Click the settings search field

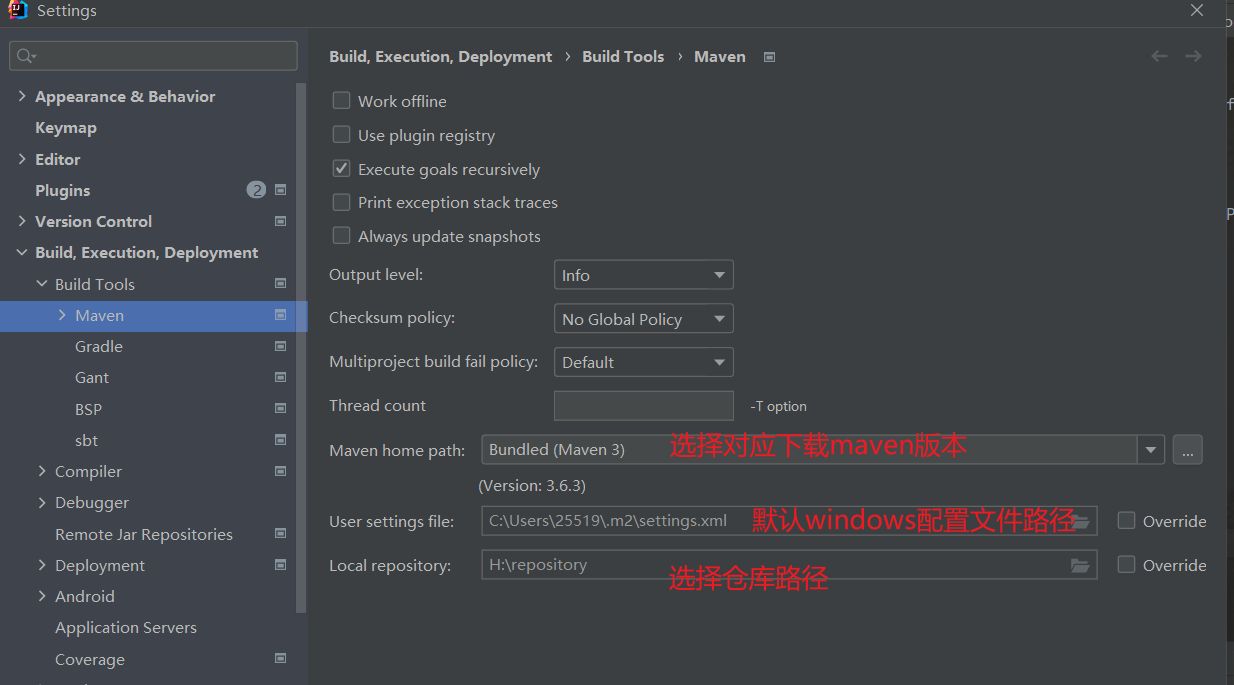(x=154, y=56)
